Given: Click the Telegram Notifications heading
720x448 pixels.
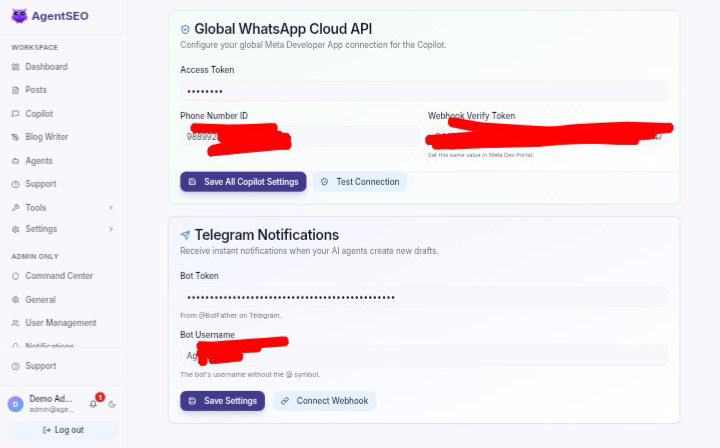Looking at the screenshot, I should 267,235.
